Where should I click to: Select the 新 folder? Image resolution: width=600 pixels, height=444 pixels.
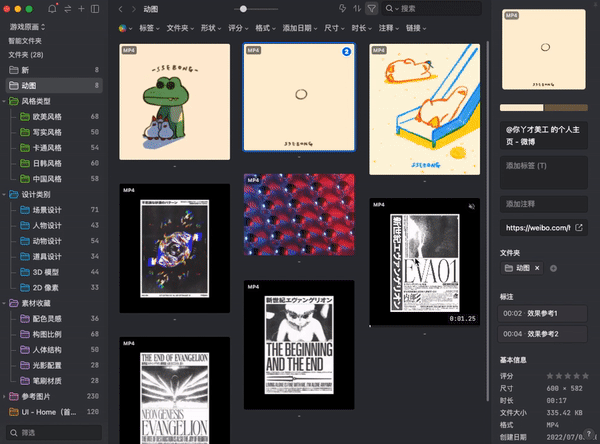tap(54, 70)
